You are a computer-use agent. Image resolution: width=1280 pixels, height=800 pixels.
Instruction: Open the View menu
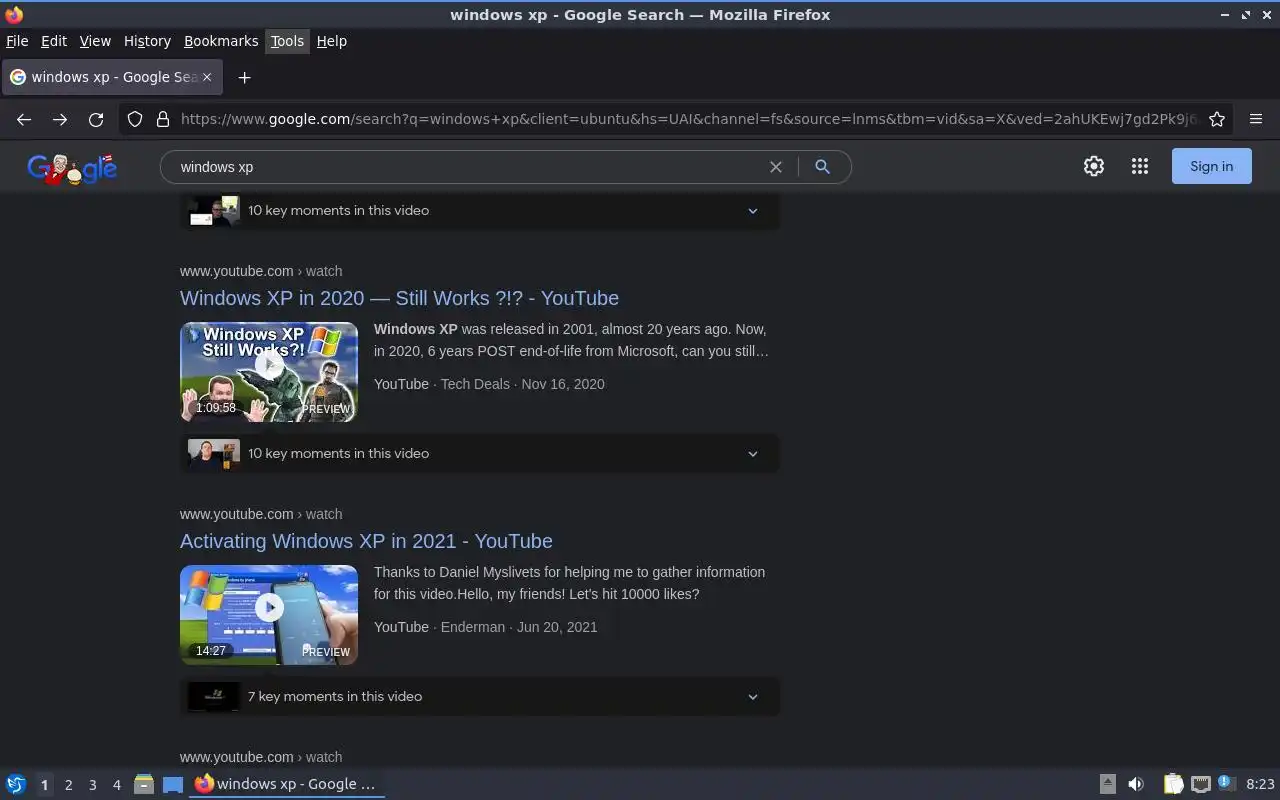pos(95,41)
